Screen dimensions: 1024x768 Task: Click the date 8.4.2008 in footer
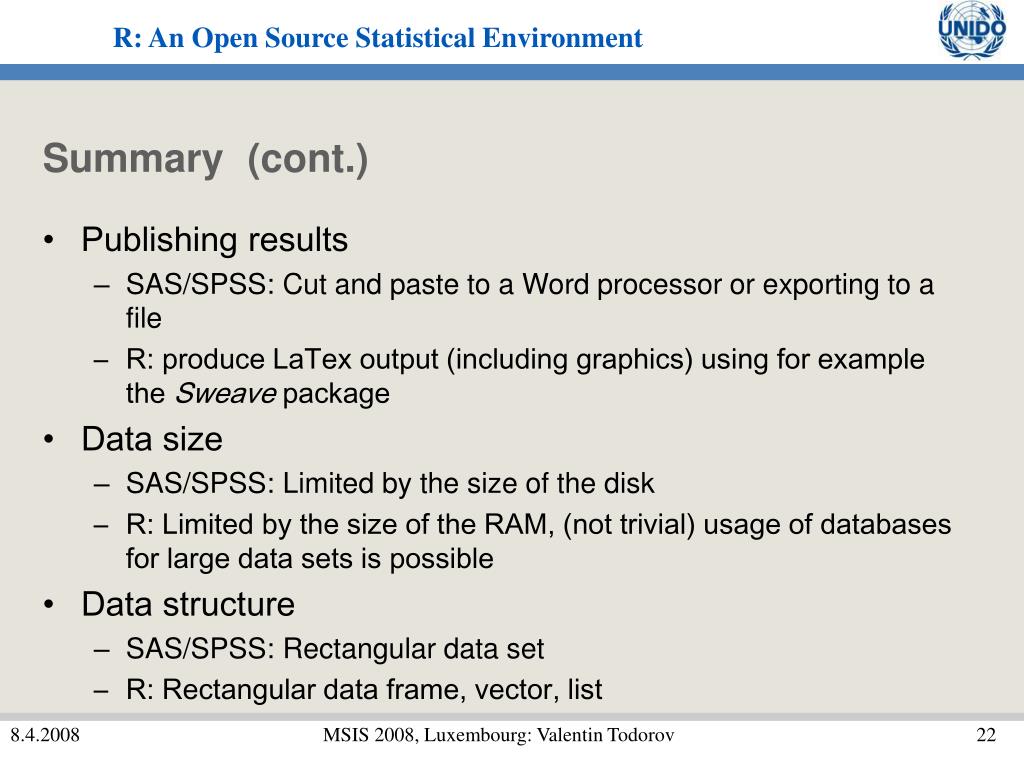tap(44, 735)
